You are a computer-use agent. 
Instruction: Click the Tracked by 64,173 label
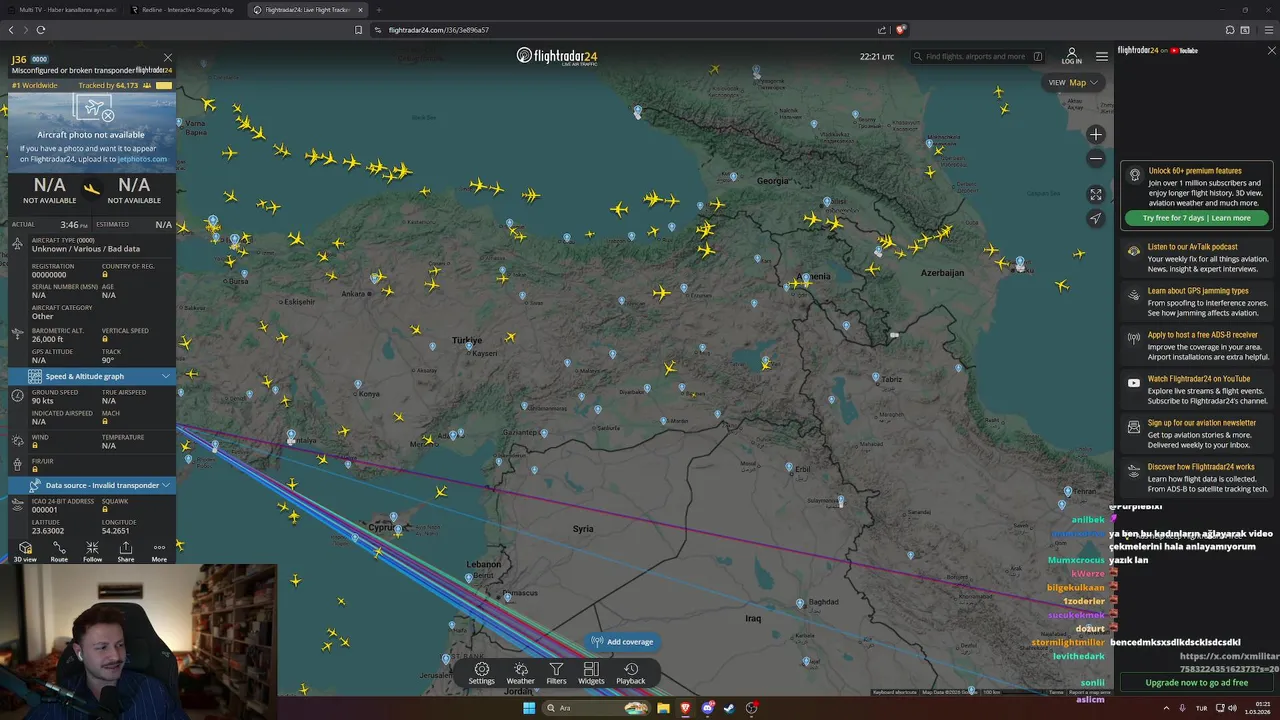click(x=108, y=86)
